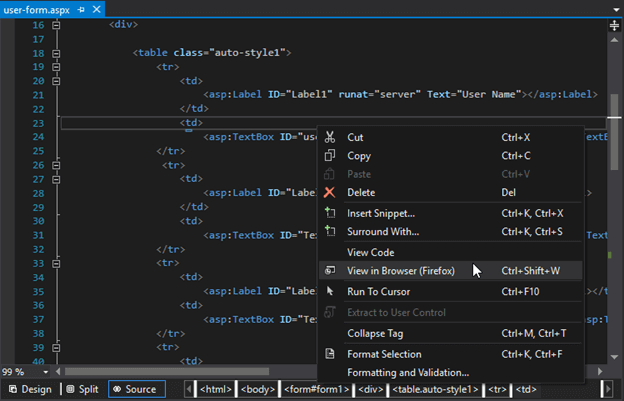Choose View in Browser (Firefox)
Viewport: 624px width, 401px height.
(400, 270)
